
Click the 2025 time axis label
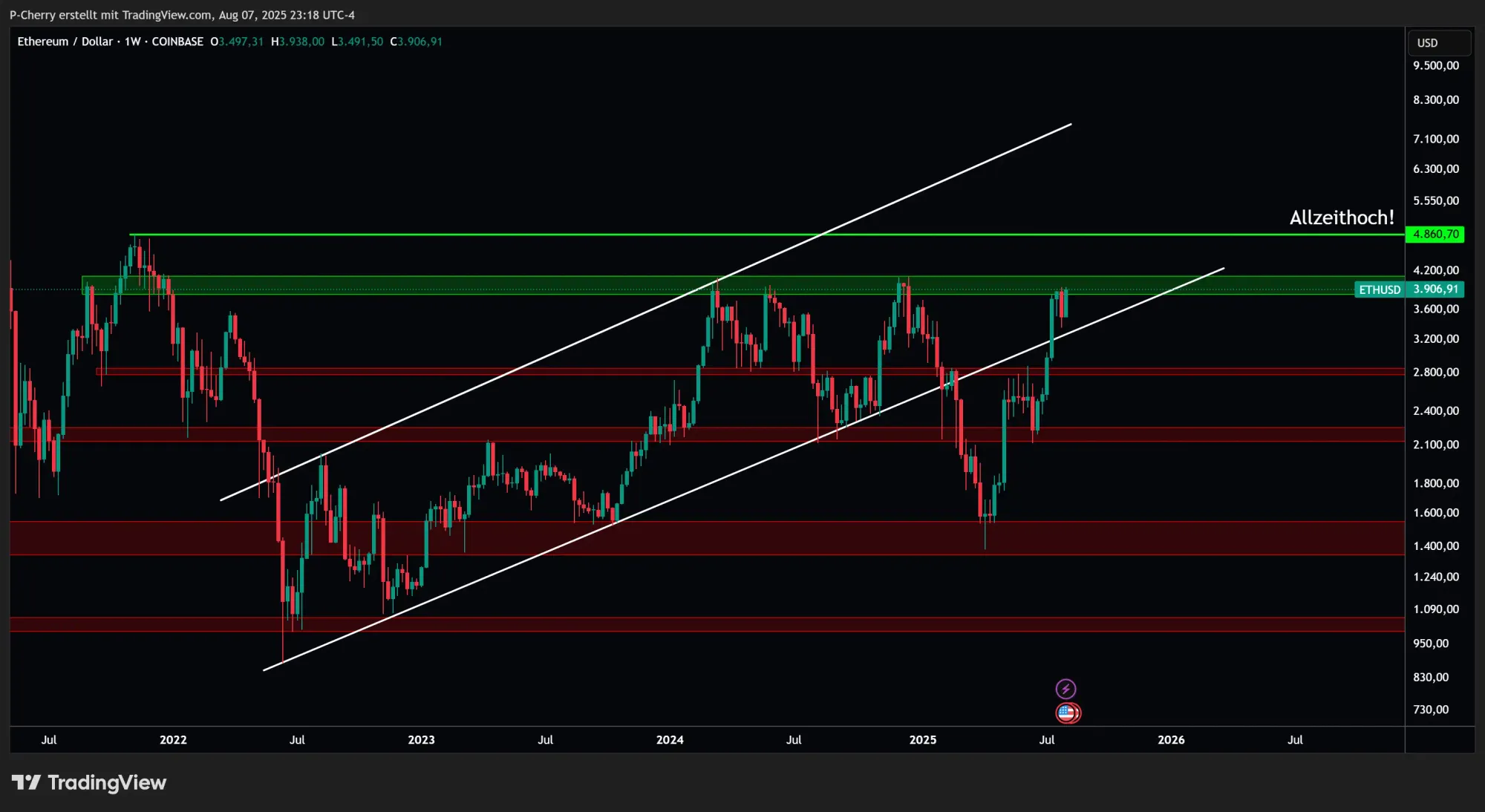(x=923, y=740)
